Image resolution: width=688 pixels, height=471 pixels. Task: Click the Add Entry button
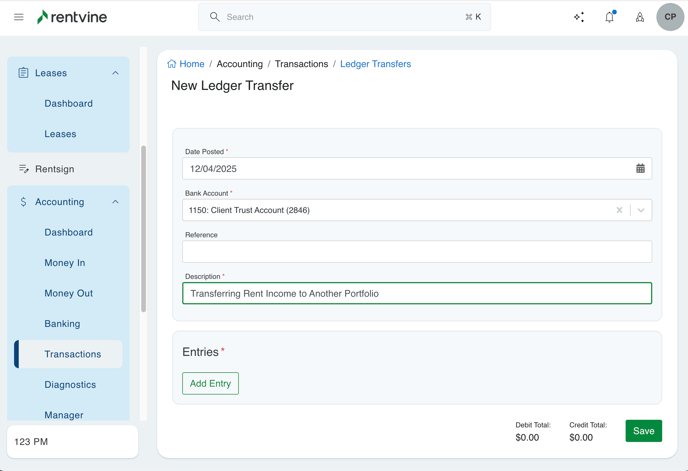[x=210, y=384]
